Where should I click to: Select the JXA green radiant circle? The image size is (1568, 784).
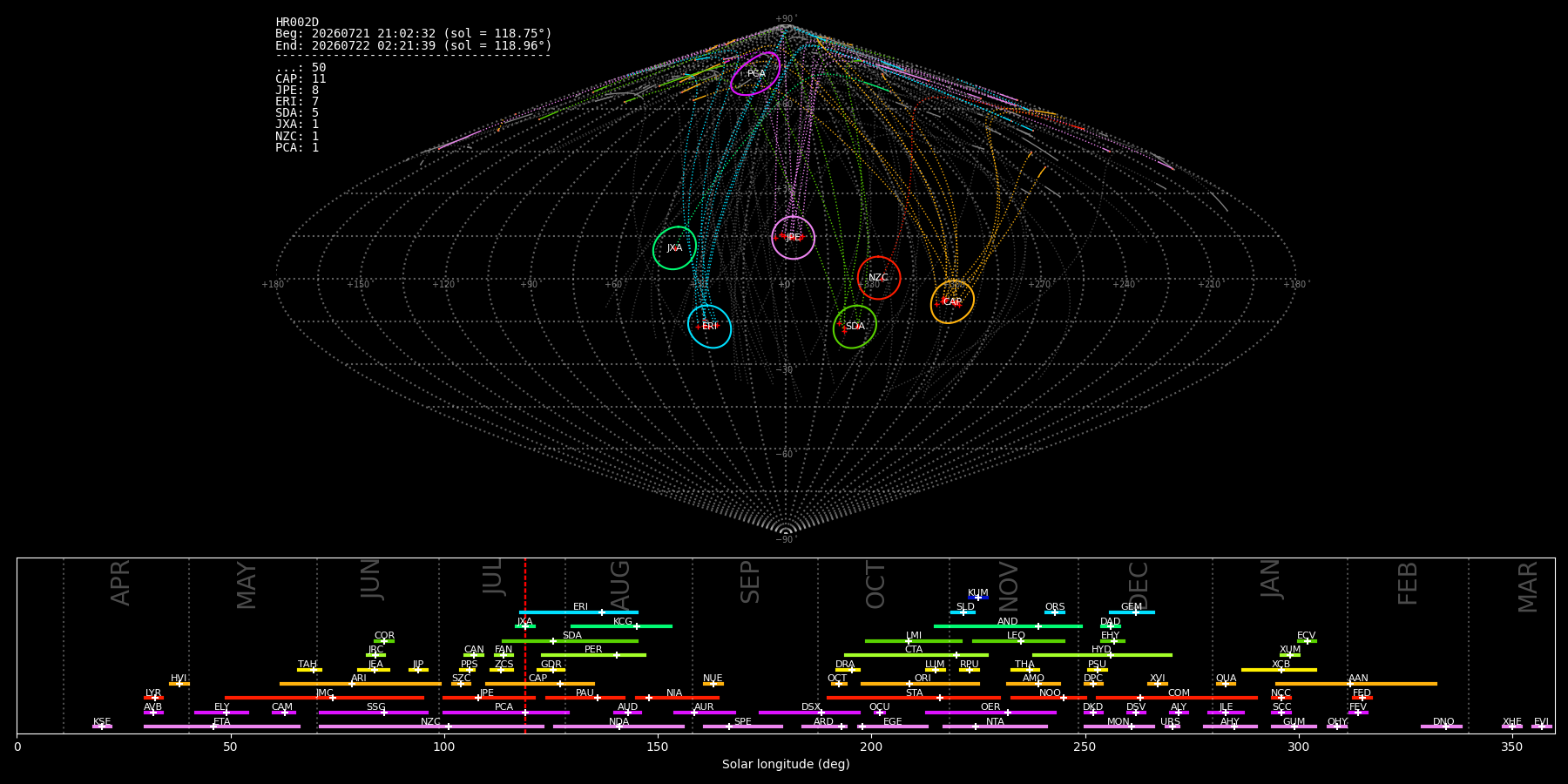pyautogui.click(x=674, y=248)
